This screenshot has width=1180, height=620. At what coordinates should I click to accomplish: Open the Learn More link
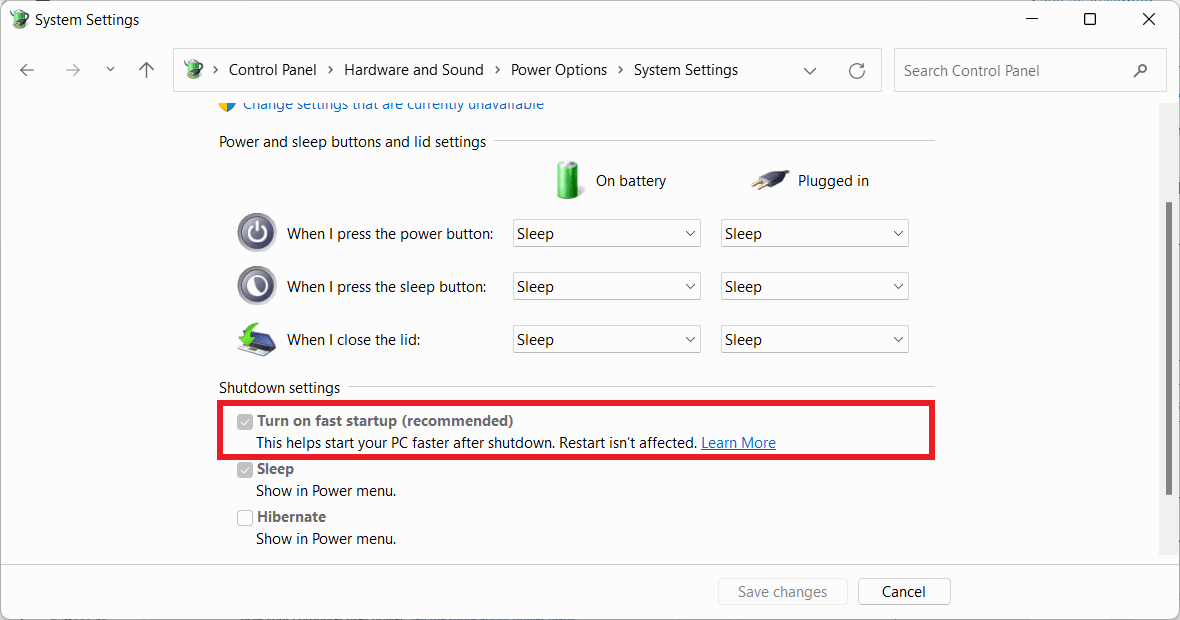coord(738,443)
